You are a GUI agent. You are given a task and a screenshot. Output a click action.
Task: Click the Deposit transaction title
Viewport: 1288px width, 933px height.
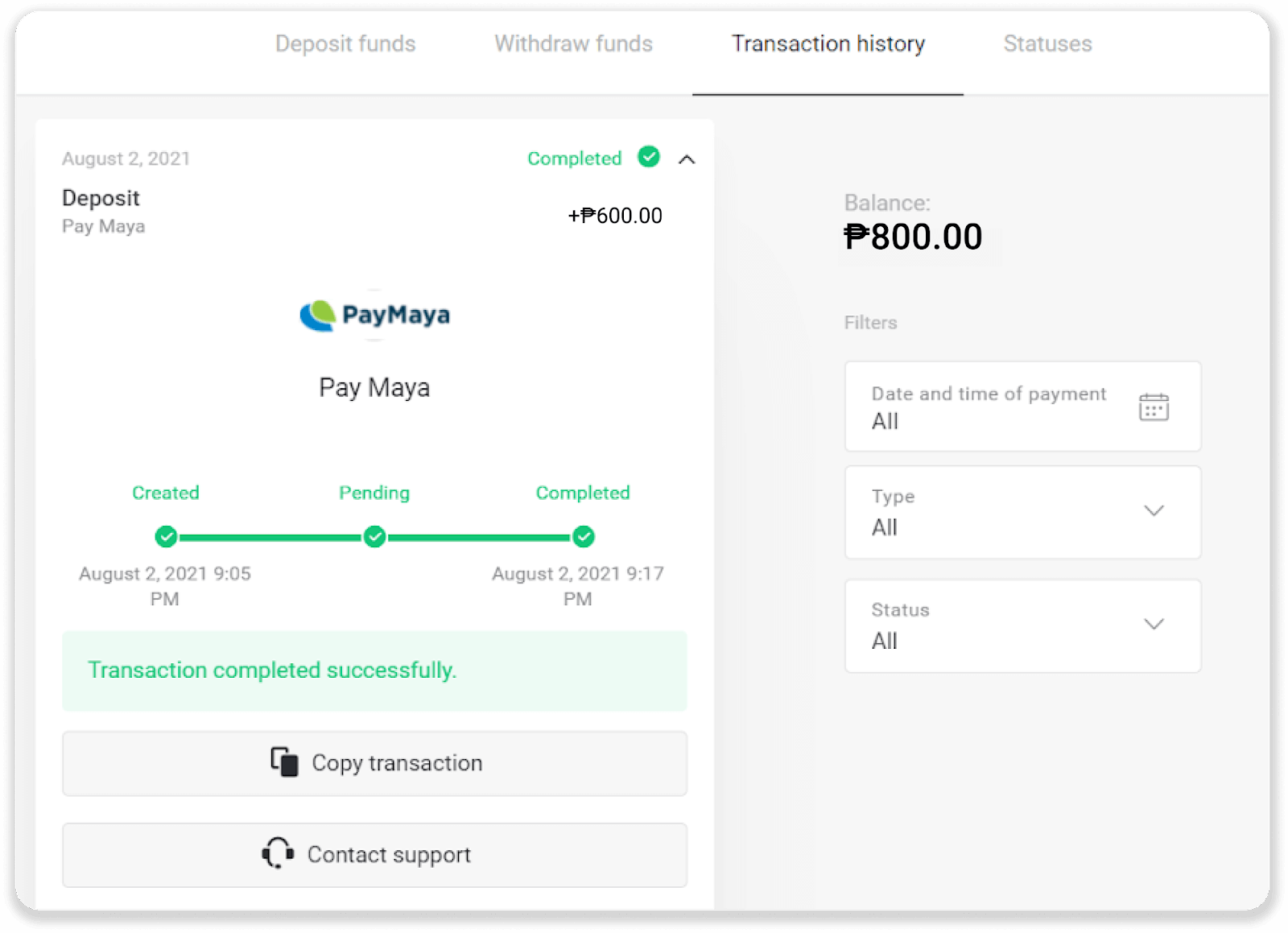tap(101, 198)
